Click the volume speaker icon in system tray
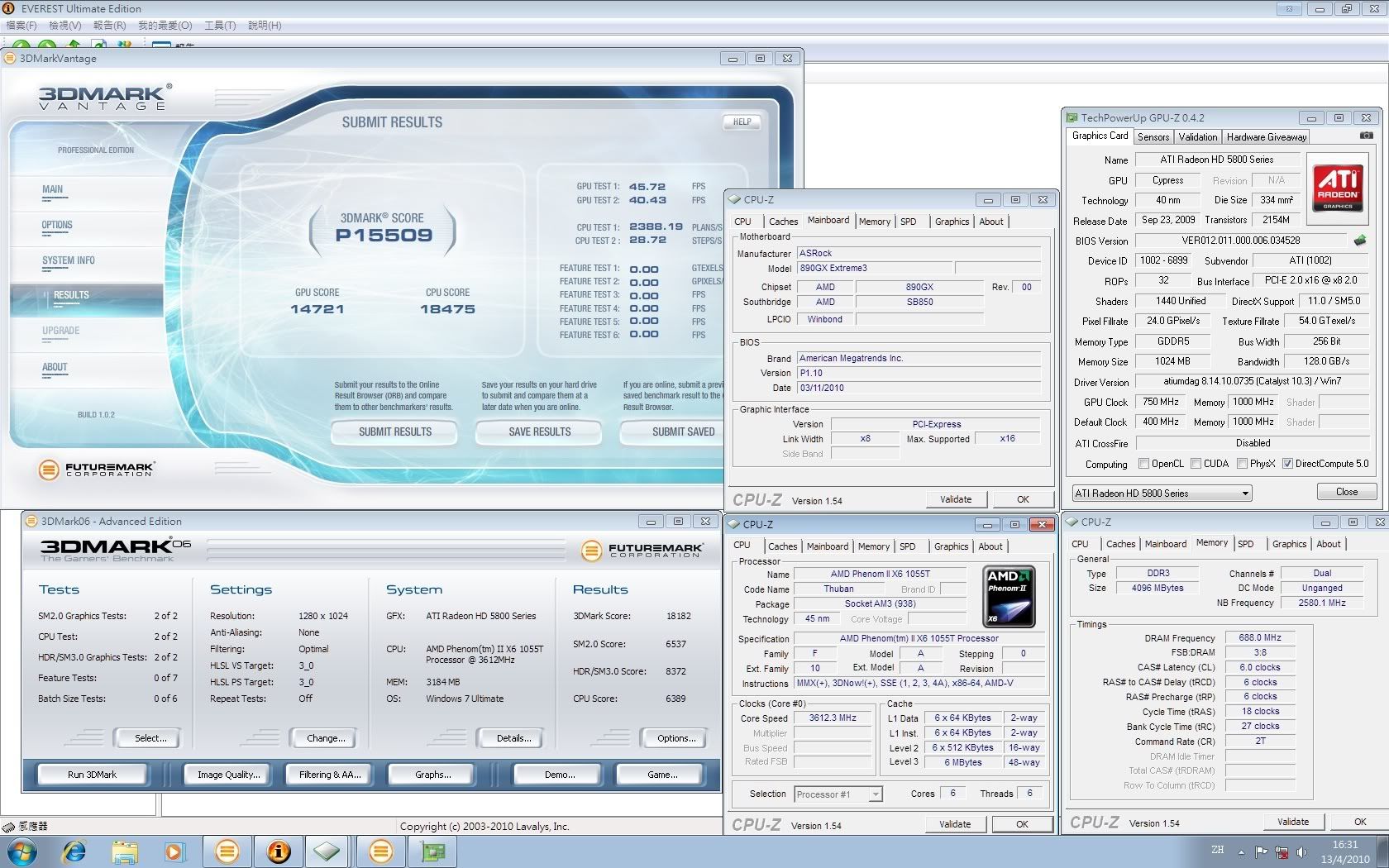Image resolution: width=1389 pixels, height=868 pixels. click(1302, 852)
